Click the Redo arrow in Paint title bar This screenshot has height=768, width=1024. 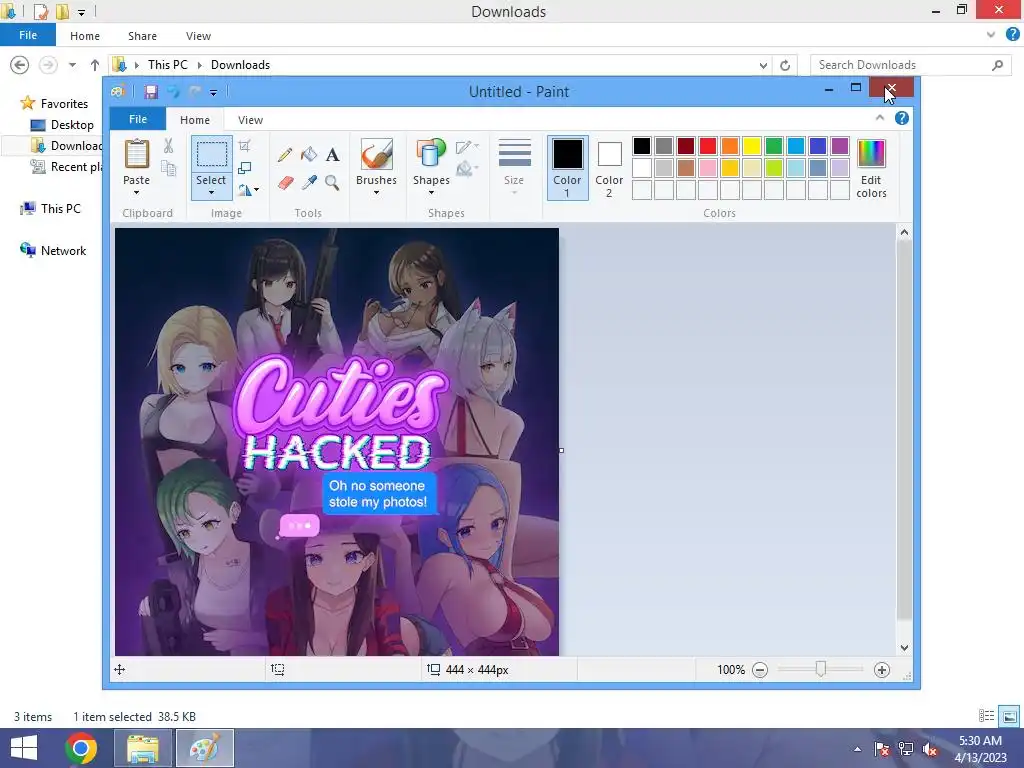click(195, 92)
